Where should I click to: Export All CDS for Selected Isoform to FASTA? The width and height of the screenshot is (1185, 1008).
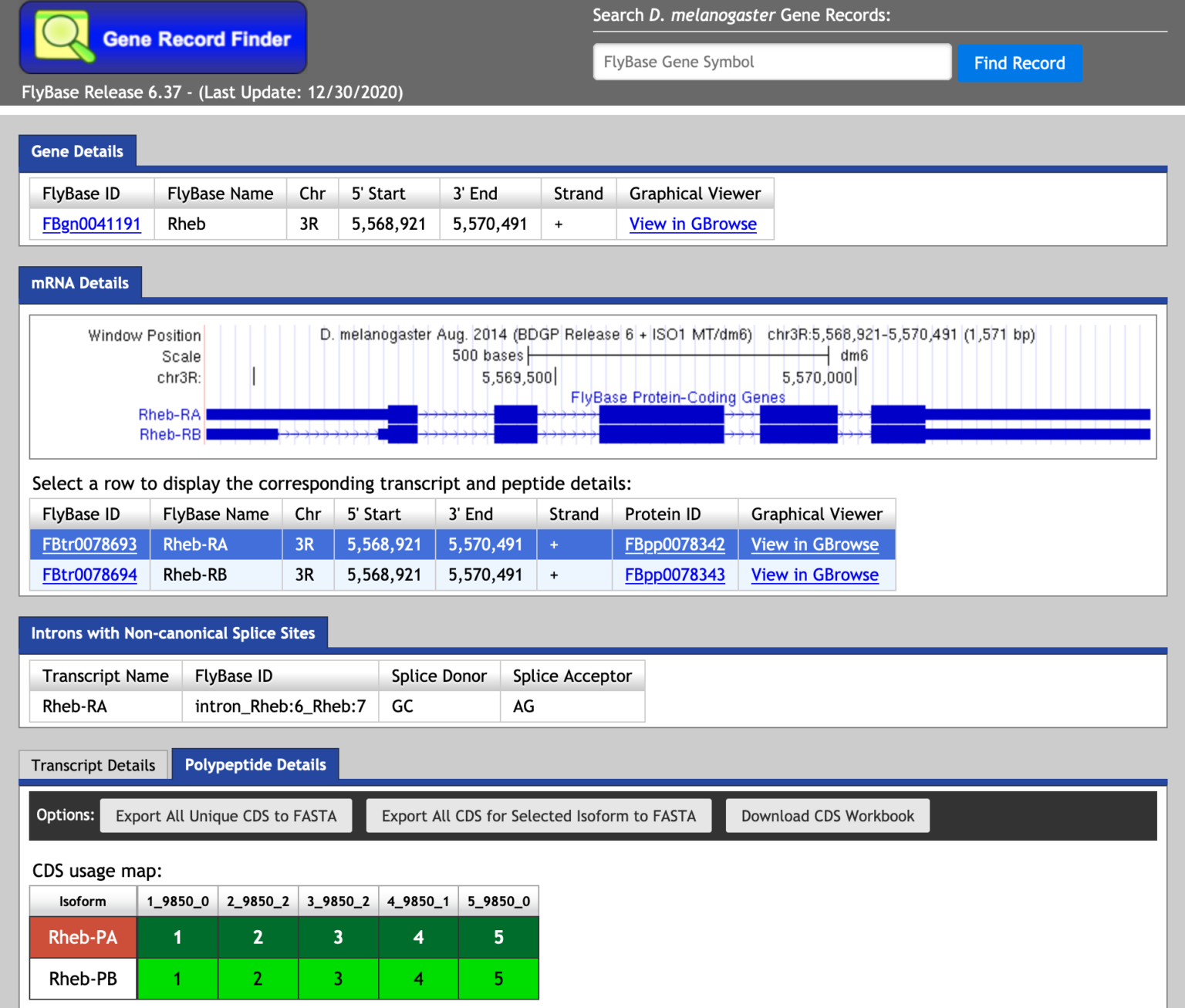(538, 816)
